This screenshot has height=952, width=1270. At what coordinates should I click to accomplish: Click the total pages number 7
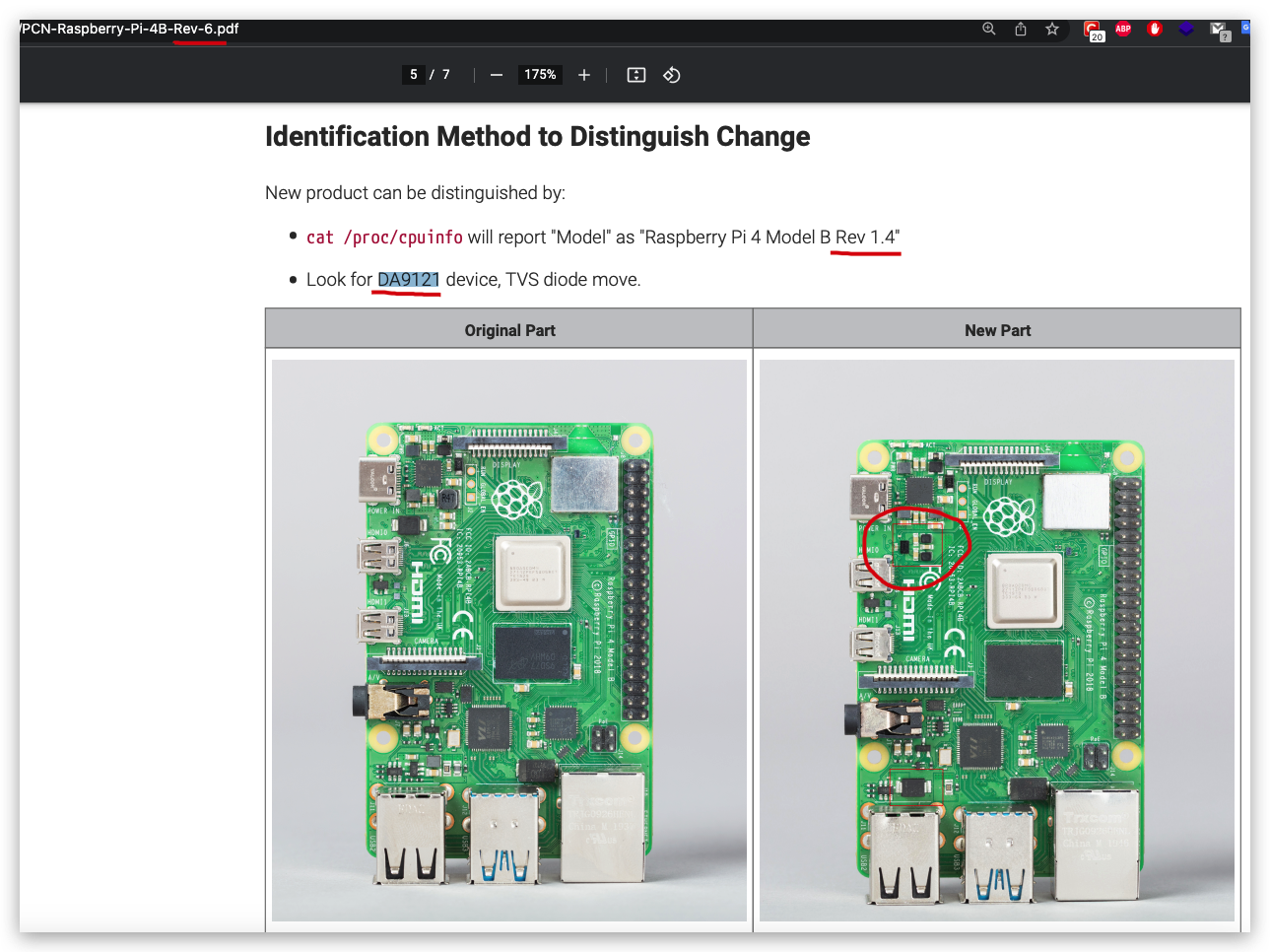(x=446, y=75)
